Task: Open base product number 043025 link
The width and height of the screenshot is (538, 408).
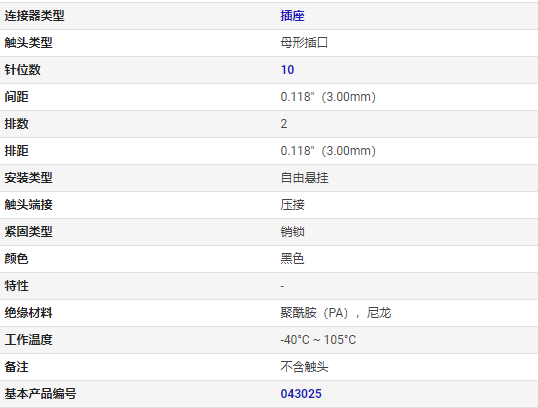Action: pos(301,394)
